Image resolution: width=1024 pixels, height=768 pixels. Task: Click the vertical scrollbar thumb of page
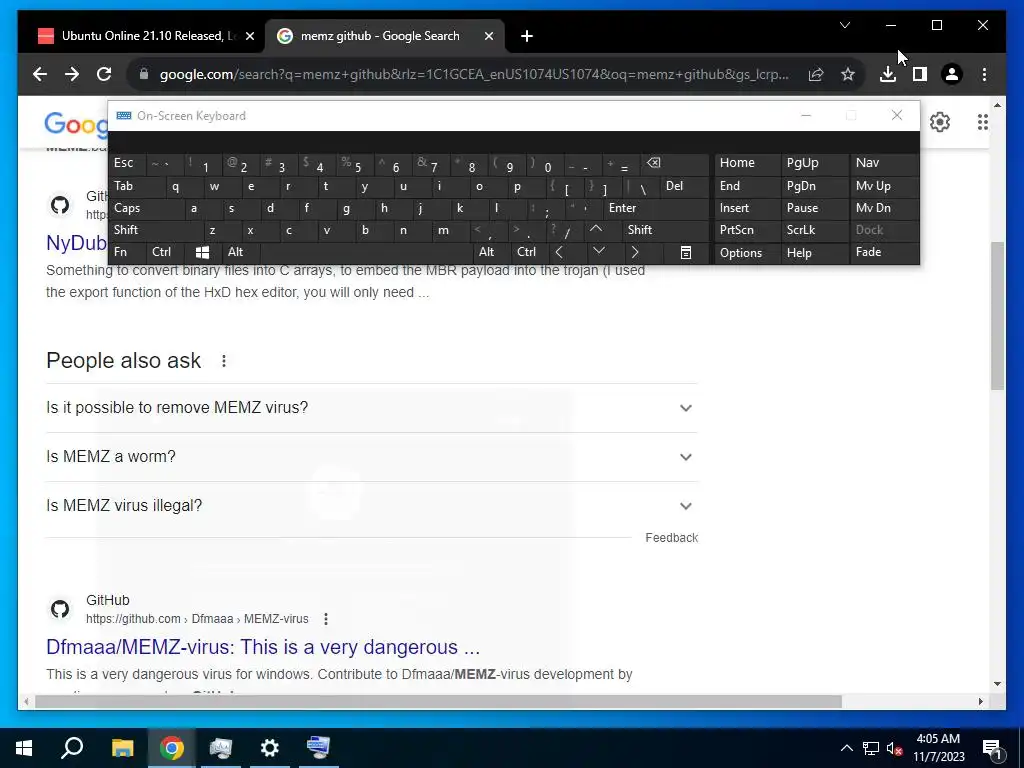[x=997, y=316]
